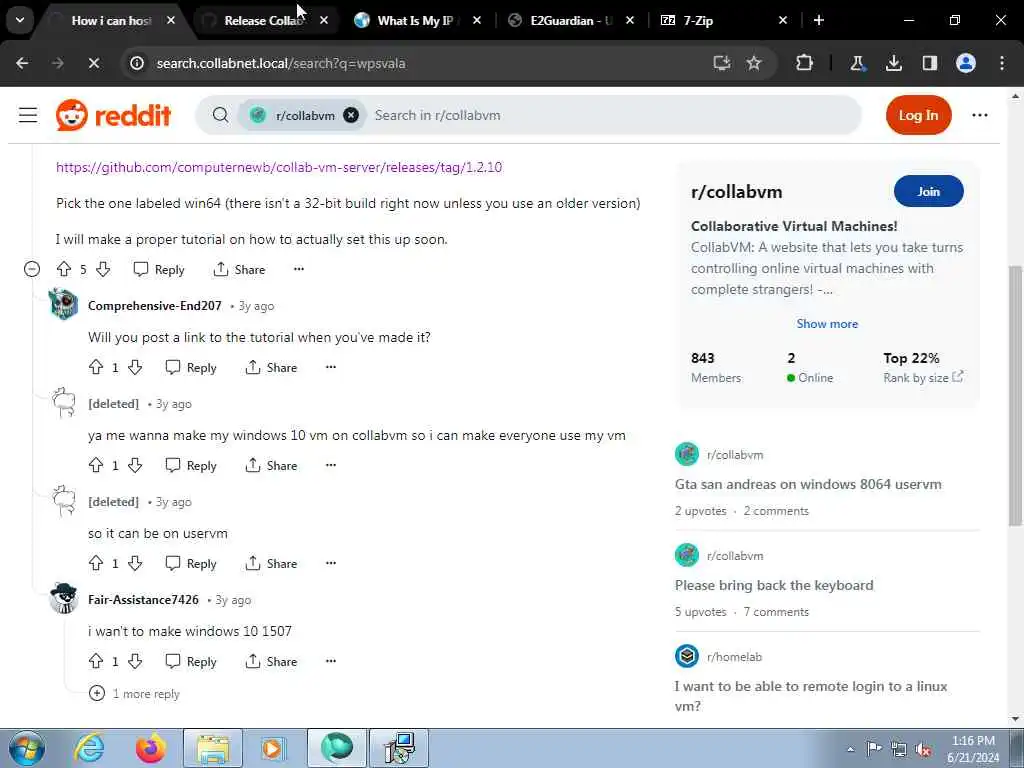The width and height of the screenshot is (1024, 768).
Task: Reply to the comment with 5 votes
Action: pyautogui.click(x=159, y=270)
